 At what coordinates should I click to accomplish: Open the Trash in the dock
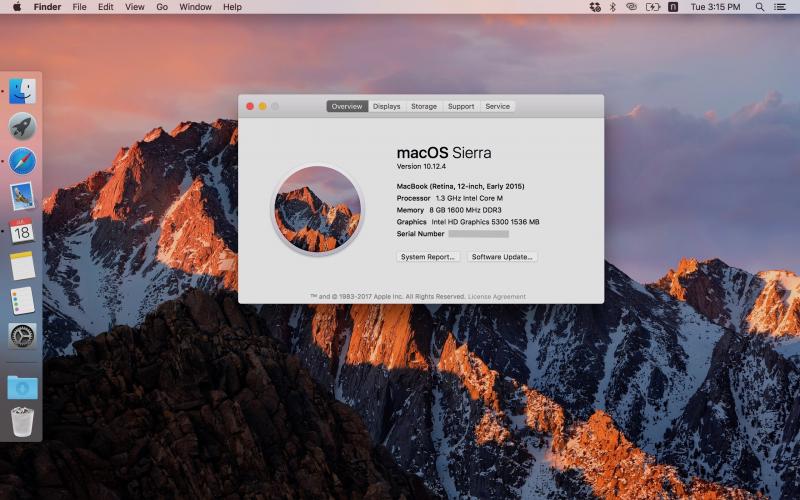22,421
